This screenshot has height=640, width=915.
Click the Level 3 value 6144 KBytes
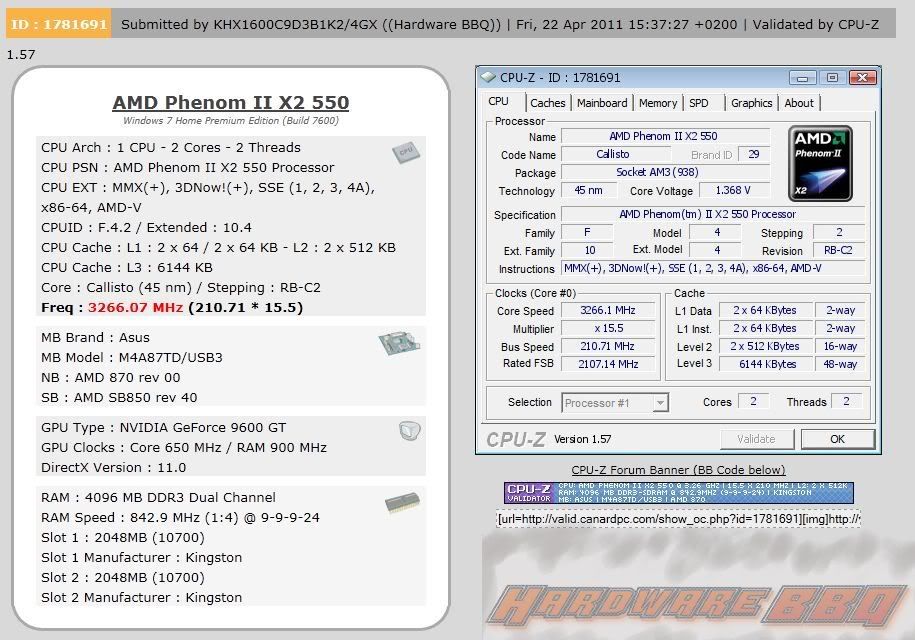[x=765, y=364]
